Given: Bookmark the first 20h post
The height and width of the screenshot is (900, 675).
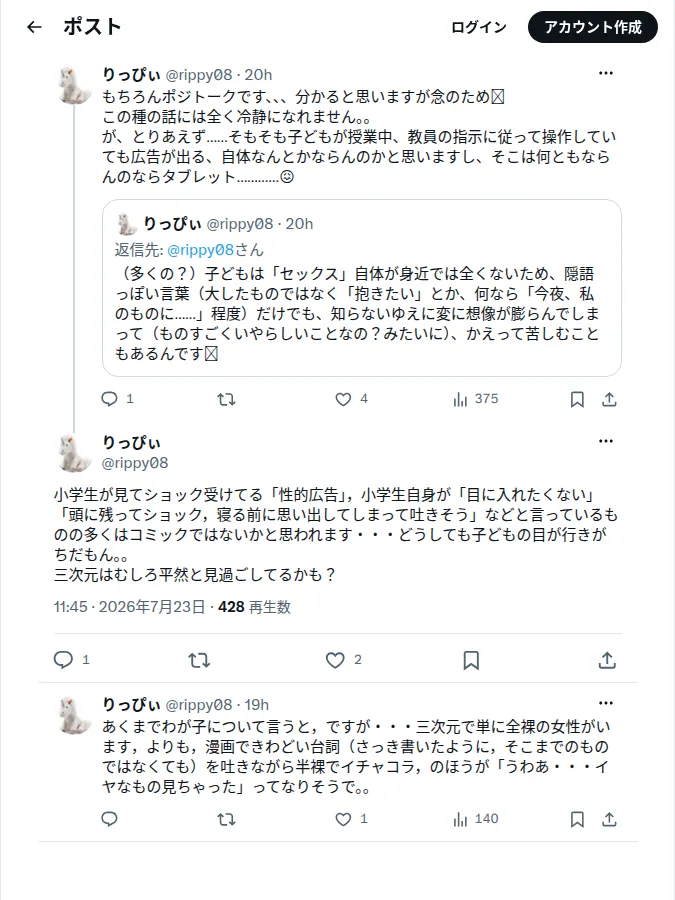Looking at the screenshot, I should point(577,399).
